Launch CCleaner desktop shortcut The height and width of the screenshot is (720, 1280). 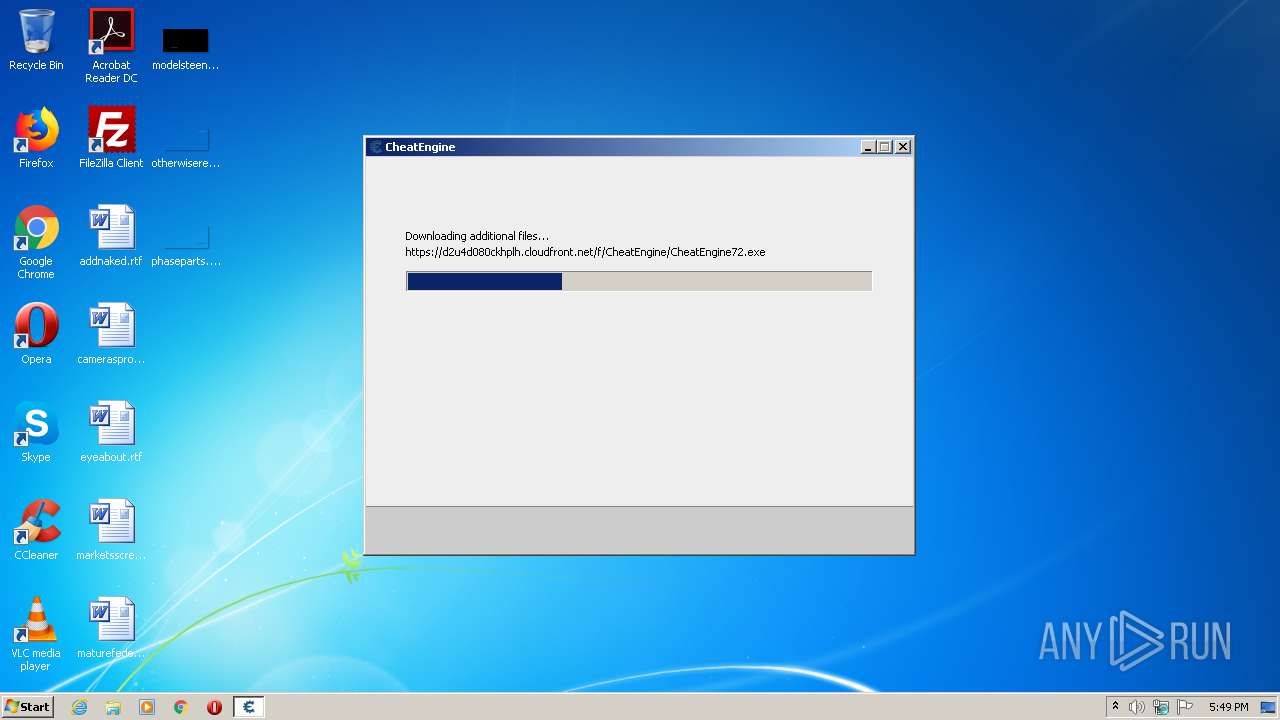pyautogui.click(x=36, y=531)
